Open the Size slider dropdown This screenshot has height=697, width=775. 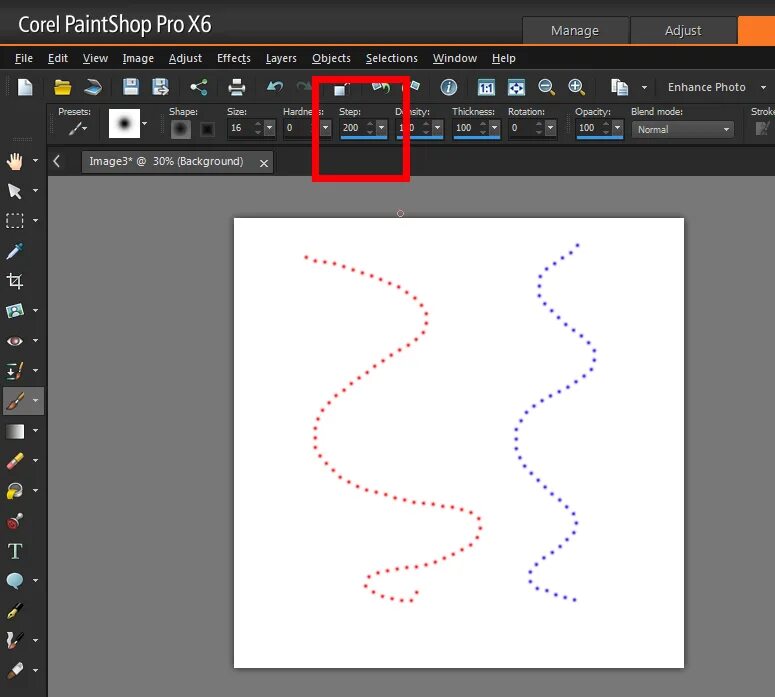coord(269,128)
